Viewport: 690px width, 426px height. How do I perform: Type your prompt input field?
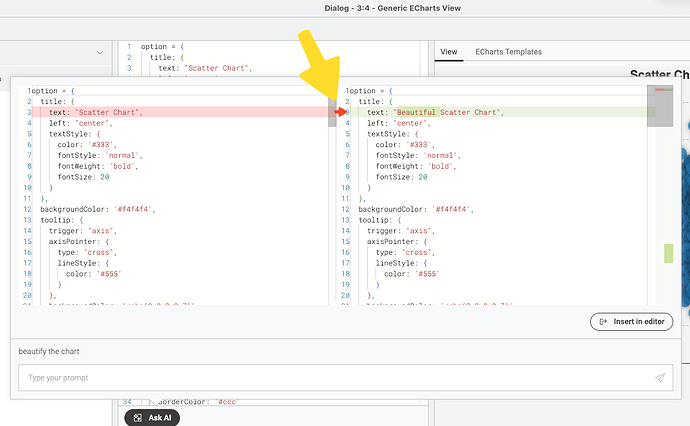click(x=345, y=378)
